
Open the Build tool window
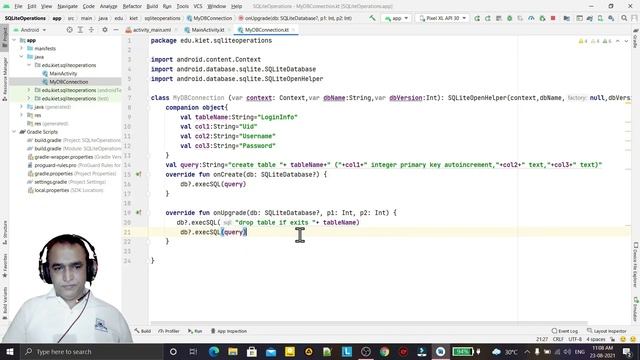point(143,331)
